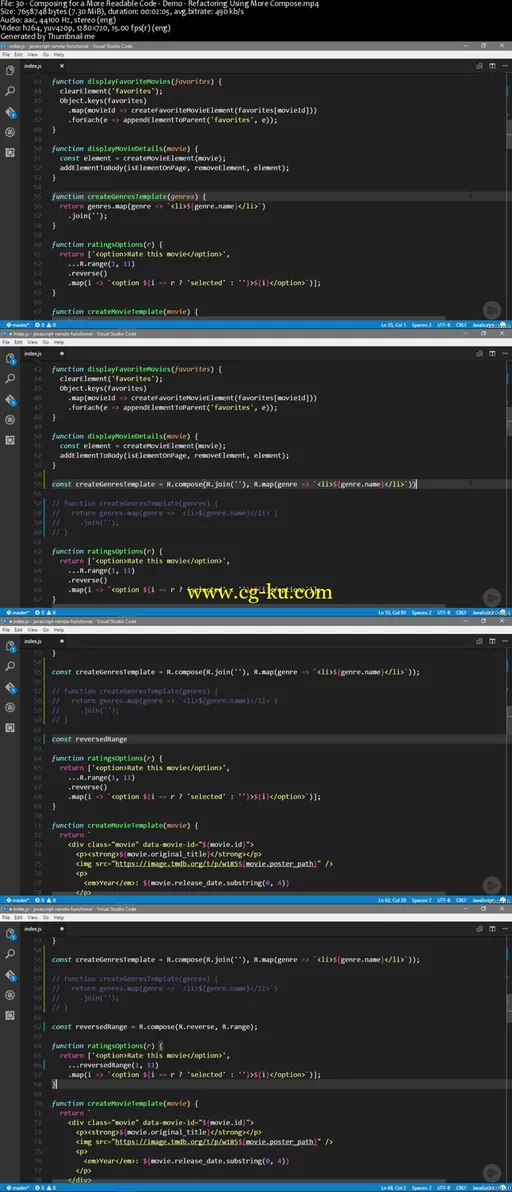
Task: Click 'clearElement('favorites');' line in second frame
Action: pyautogui.click(x=112, y=378)
